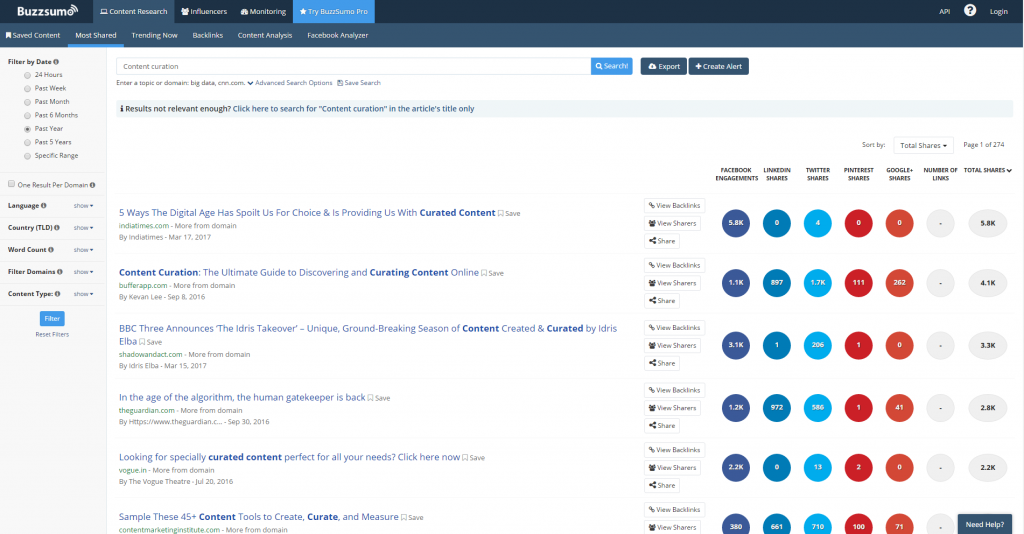Click info icon beside Filter Domains

click(60, 272)
